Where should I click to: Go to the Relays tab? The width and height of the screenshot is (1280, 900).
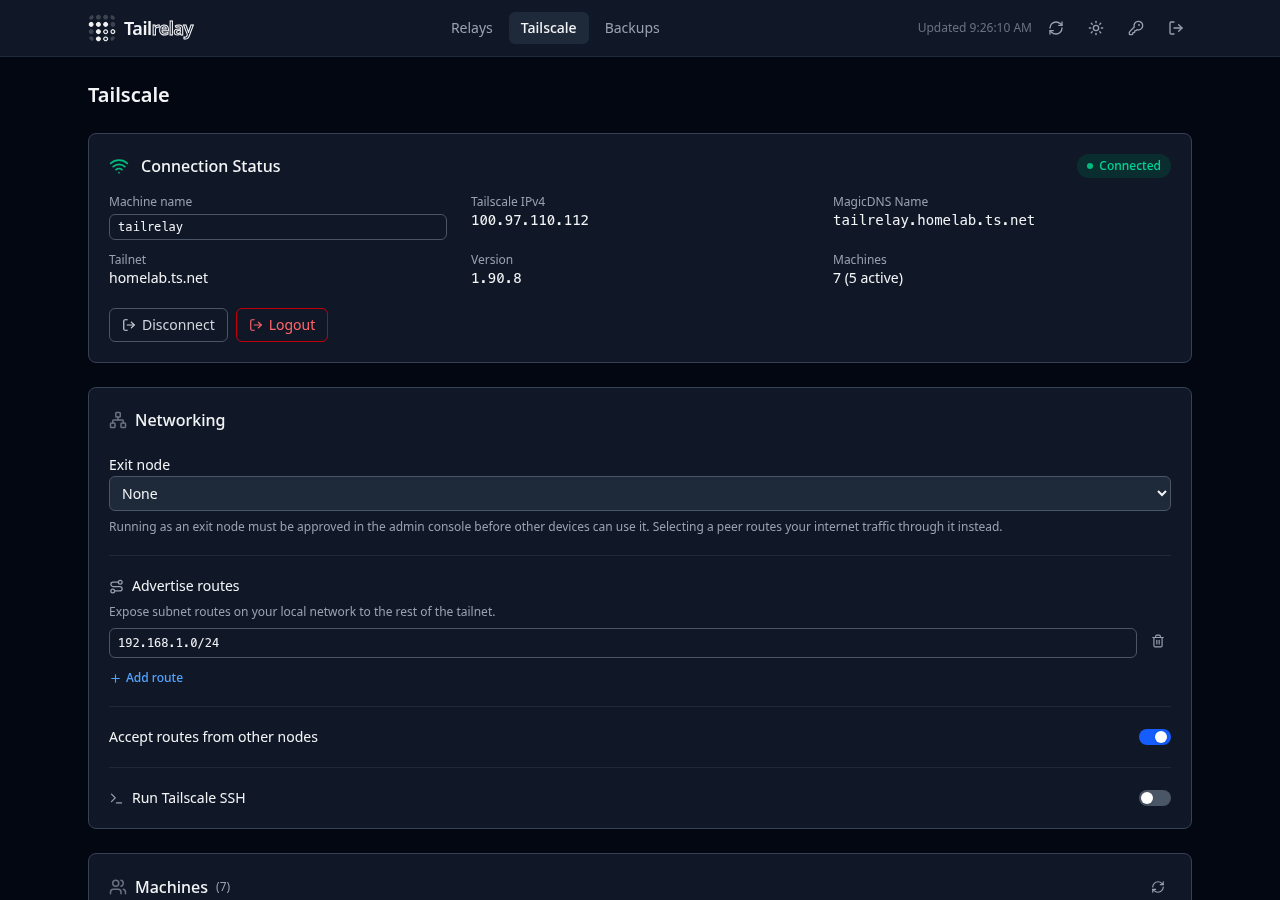(472, 28)
